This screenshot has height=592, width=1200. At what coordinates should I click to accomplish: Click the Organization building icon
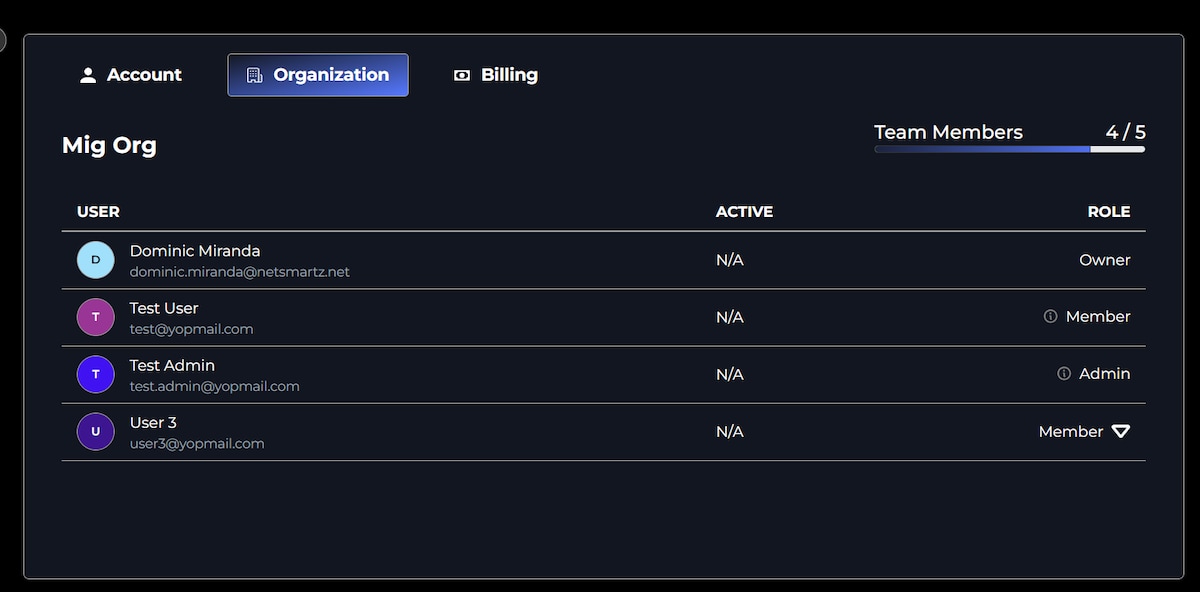254,75
